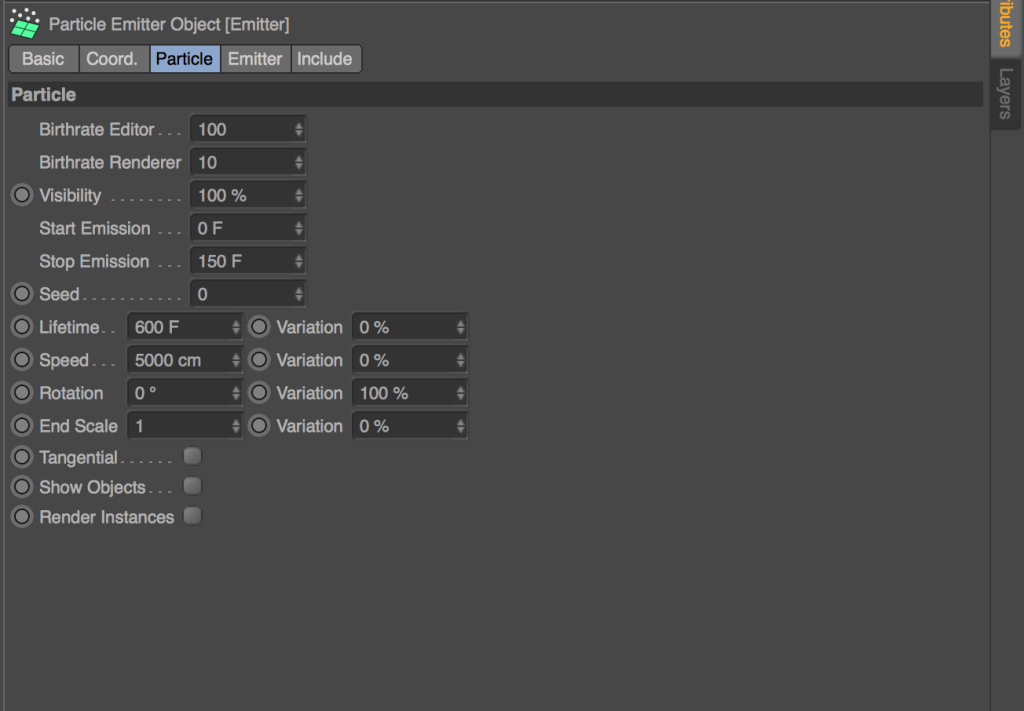
Task: Switch to the Emitter tab
Action: pos(255,59)
